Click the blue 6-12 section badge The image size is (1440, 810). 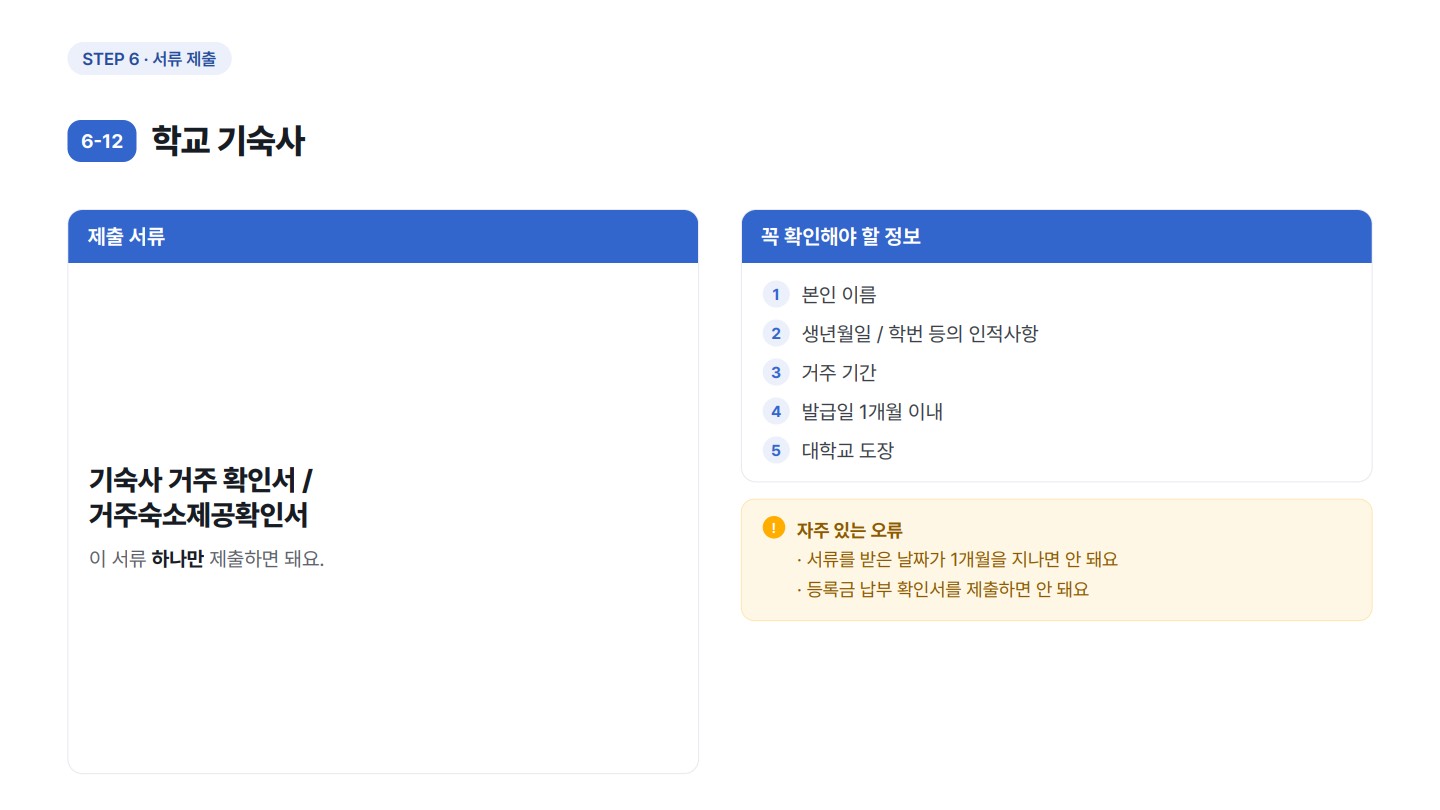[102, 141]
